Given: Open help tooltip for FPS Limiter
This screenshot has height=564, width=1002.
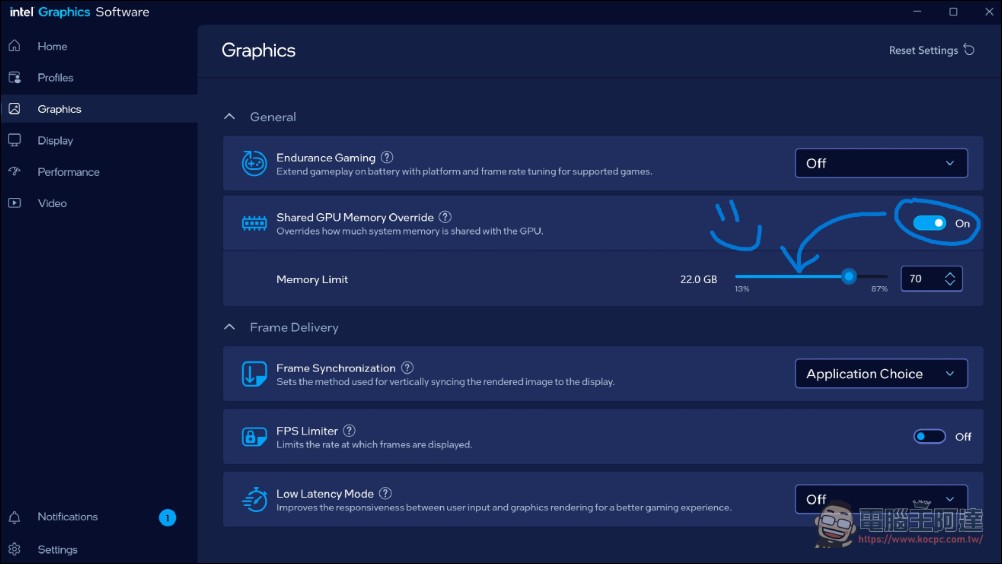Looking at the screenshot, I should 349,431.
